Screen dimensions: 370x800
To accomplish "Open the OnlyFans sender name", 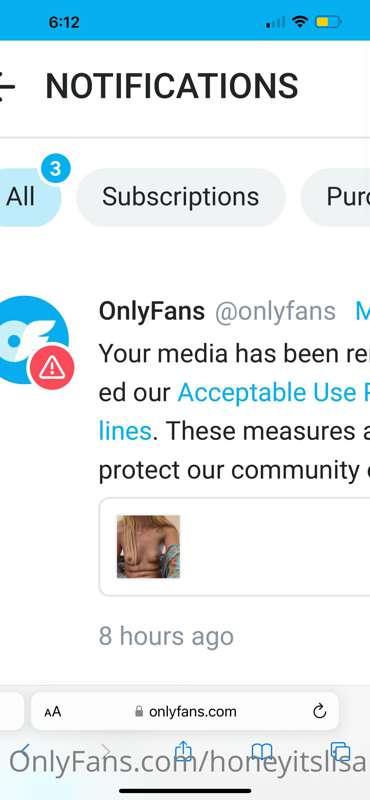I will (x=152, y=311).
